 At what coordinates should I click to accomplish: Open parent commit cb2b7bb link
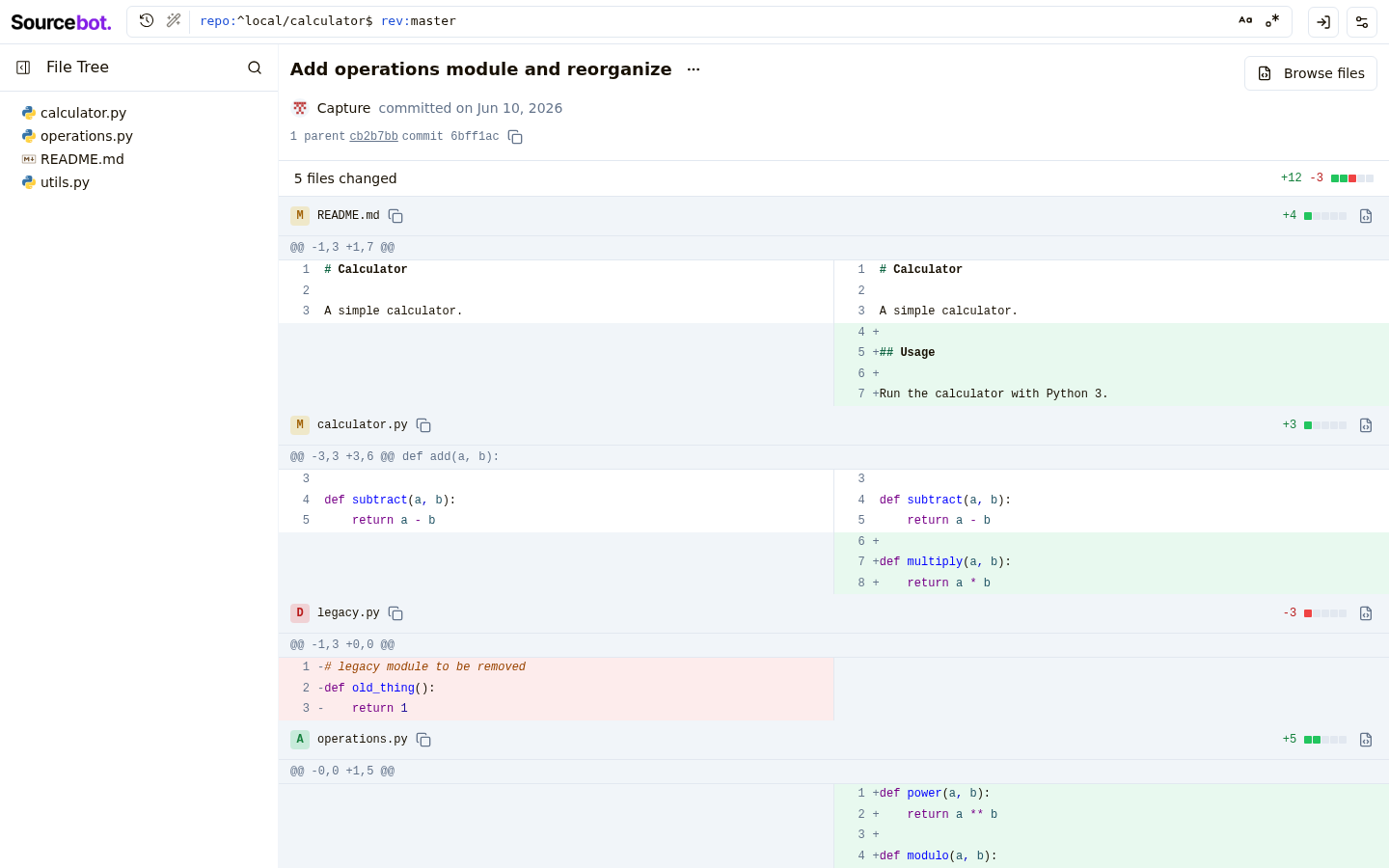(x=373, y=137)
